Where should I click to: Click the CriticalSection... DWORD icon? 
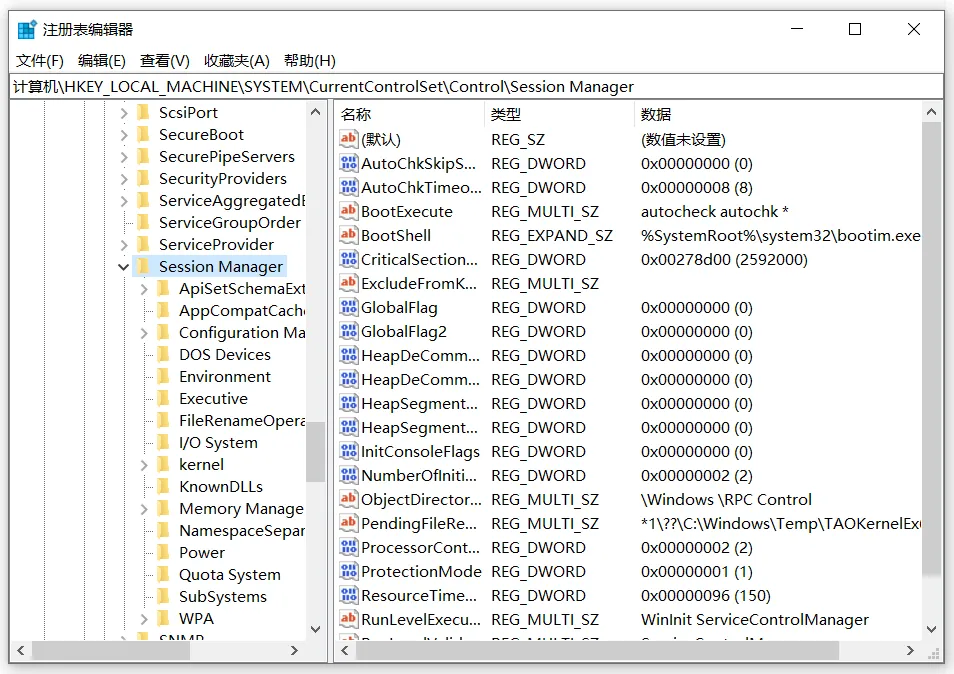[x=349, y=259]
